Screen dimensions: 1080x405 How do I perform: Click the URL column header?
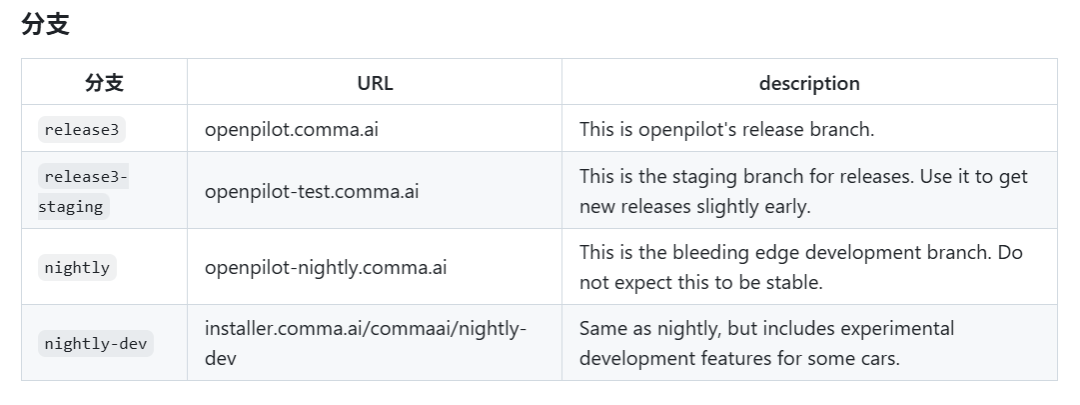click(x=375, y=83)
